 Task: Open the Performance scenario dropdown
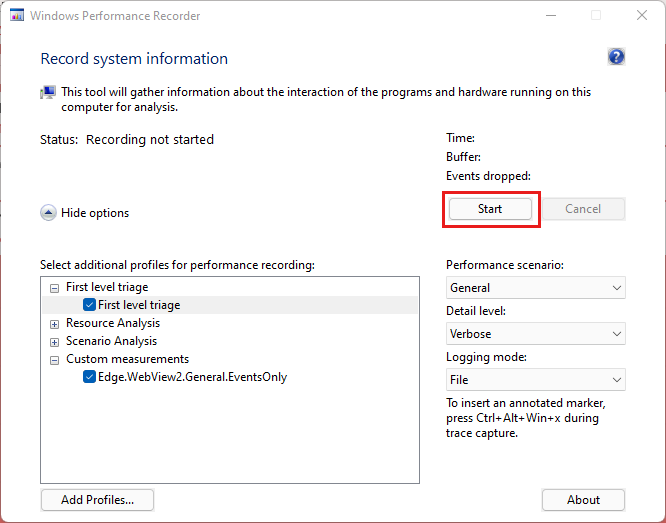[536, 288]
